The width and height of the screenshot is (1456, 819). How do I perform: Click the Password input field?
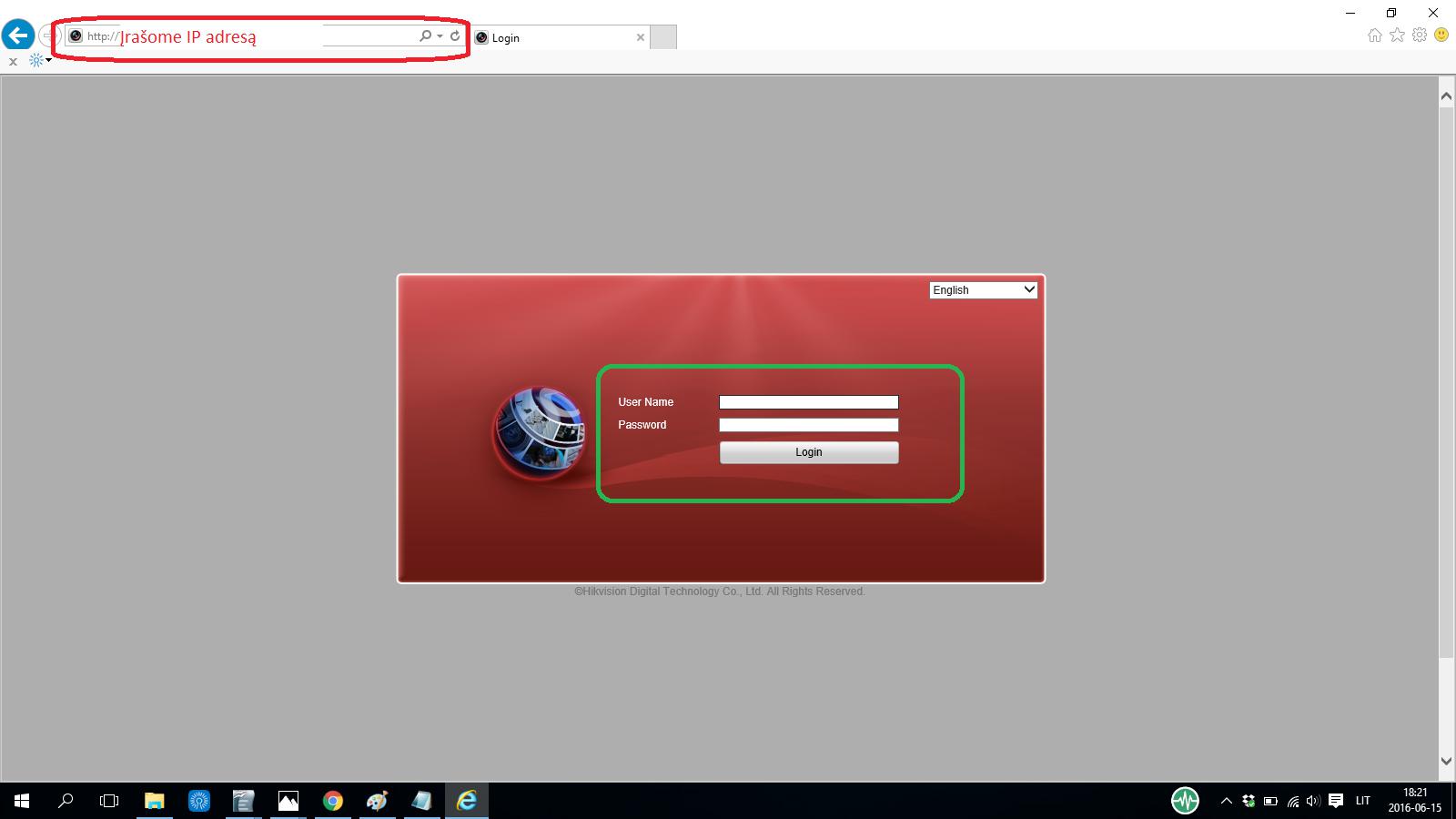(x=809, y=425)
